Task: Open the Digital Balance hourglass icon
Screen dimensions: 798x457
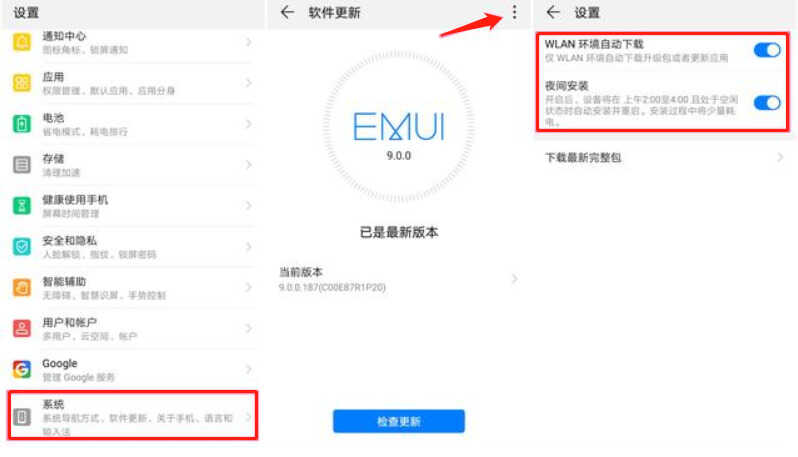Action: click(22, 206)
